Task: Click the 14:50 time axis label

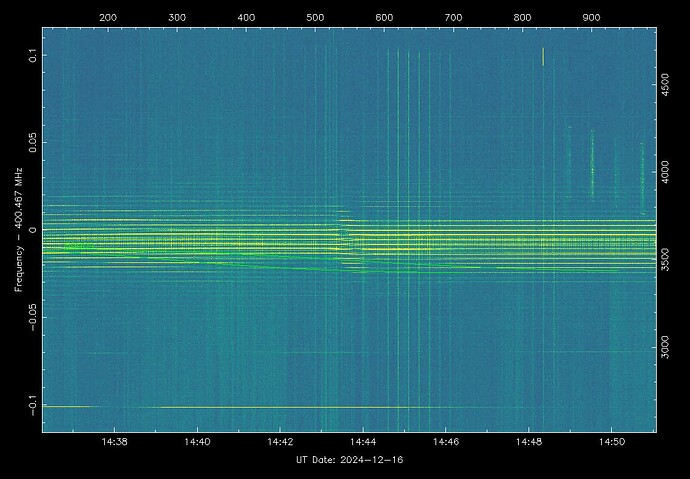Action: pos(612,442)
